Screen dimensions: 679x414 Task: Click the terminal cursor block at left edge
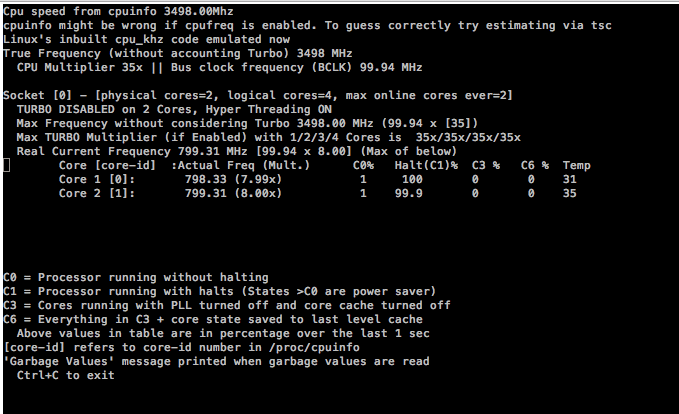(7, 165)
